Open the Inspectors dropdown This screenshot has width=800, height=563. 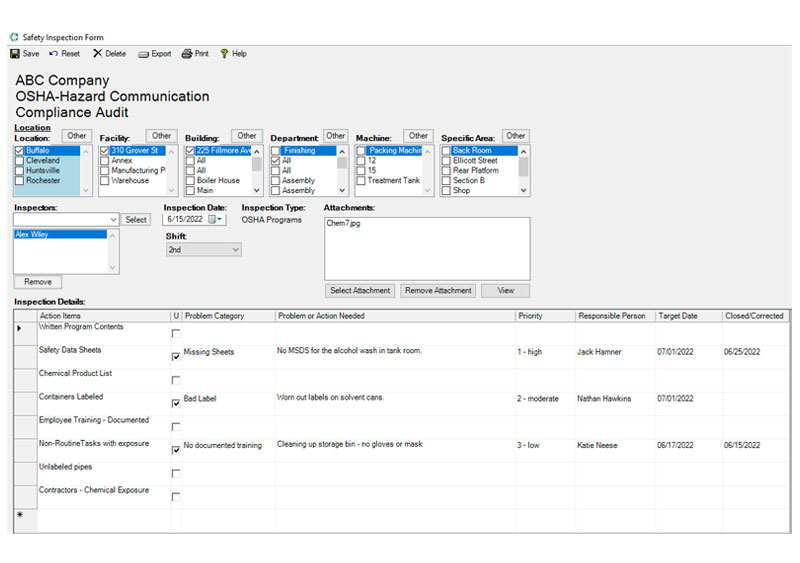pos(113,219)
